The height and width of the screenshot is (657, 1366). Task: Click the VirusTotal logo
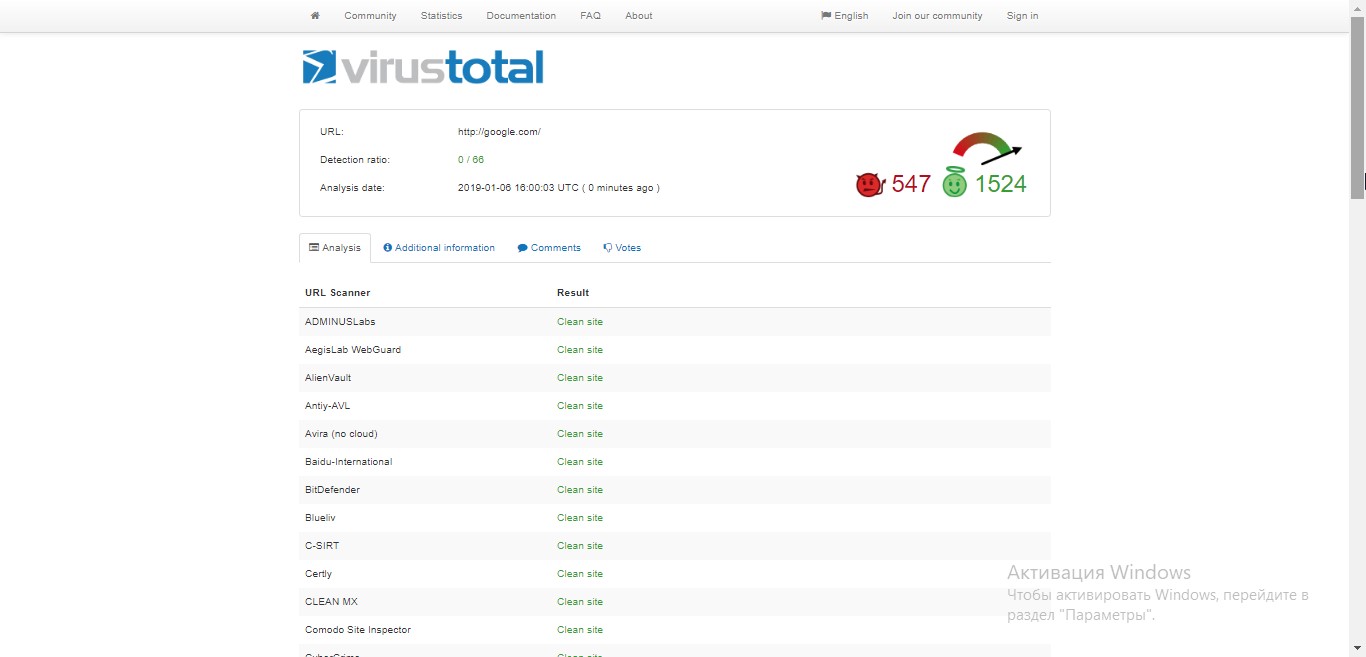click(423, 67)
